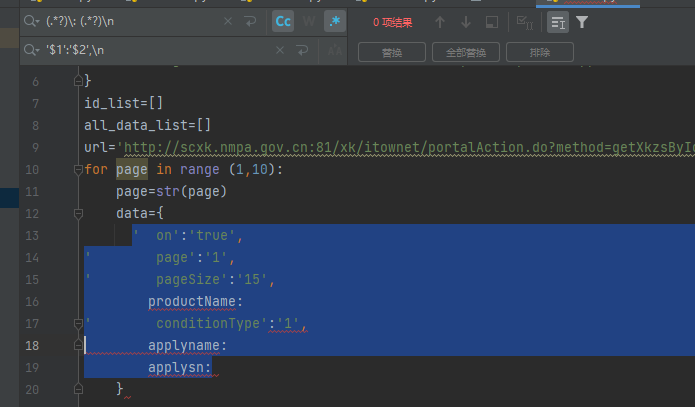Place cursor on id_list=[] line
This screenshot has height=407, width=695.
point(124,103)
